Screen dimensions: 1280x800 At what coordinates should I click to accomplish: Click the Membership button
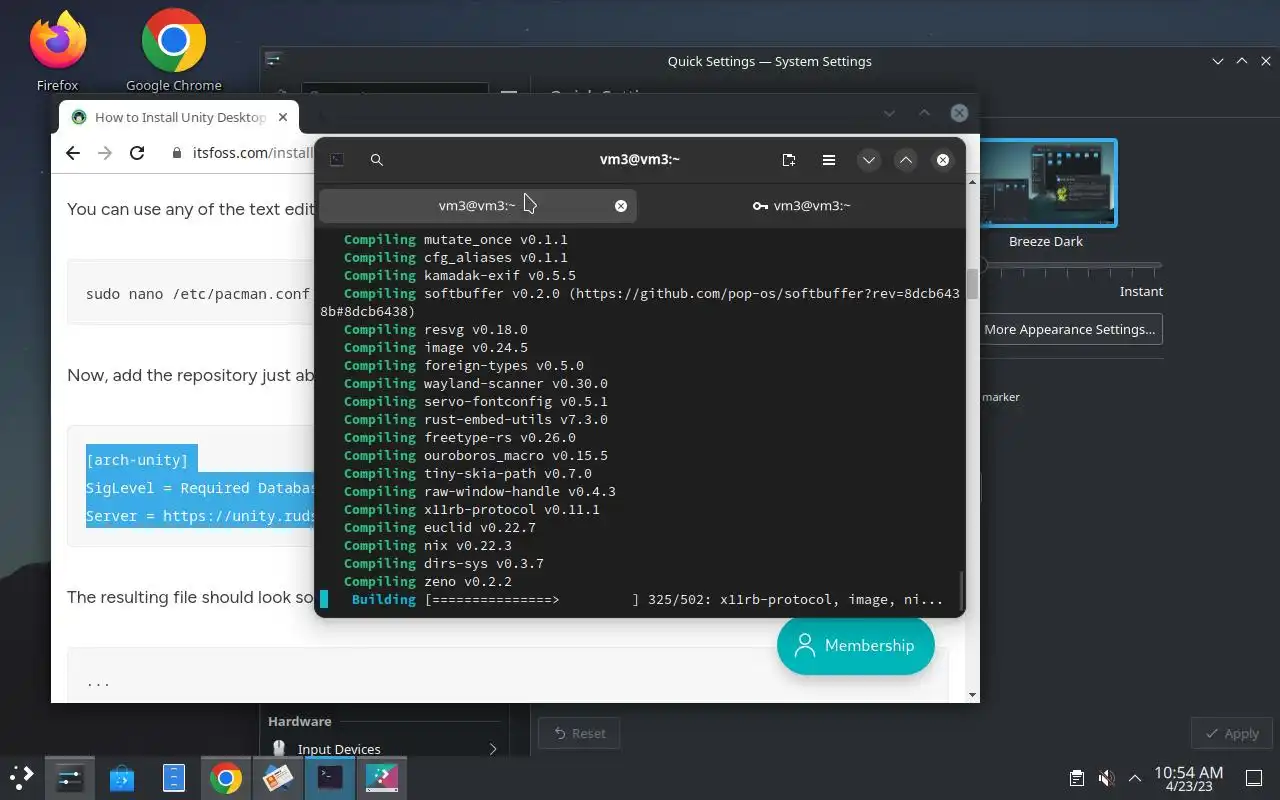coord(855,645)
